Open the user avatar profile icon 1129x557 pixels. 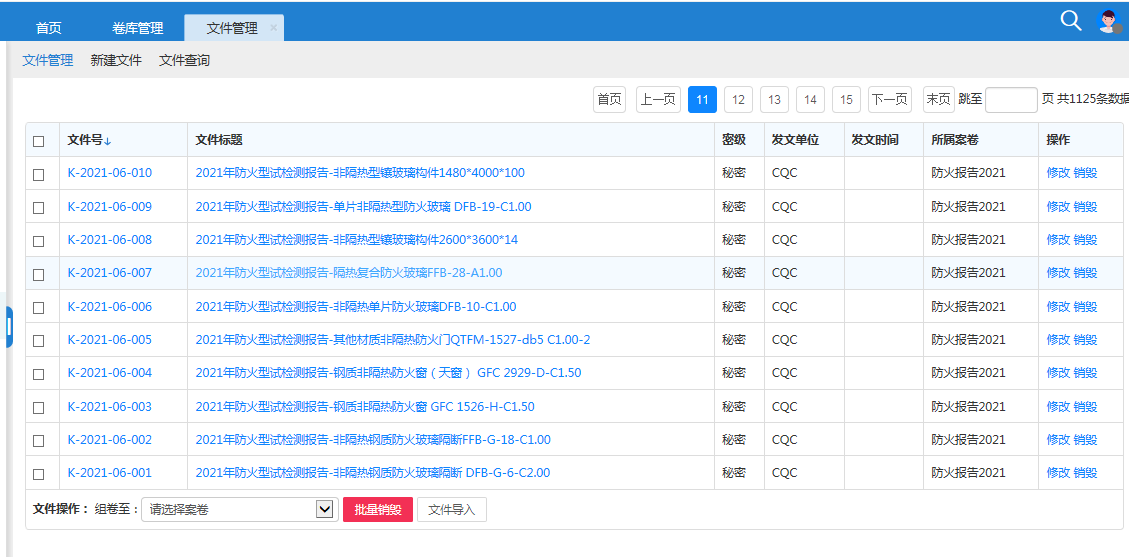[1108, 21]
